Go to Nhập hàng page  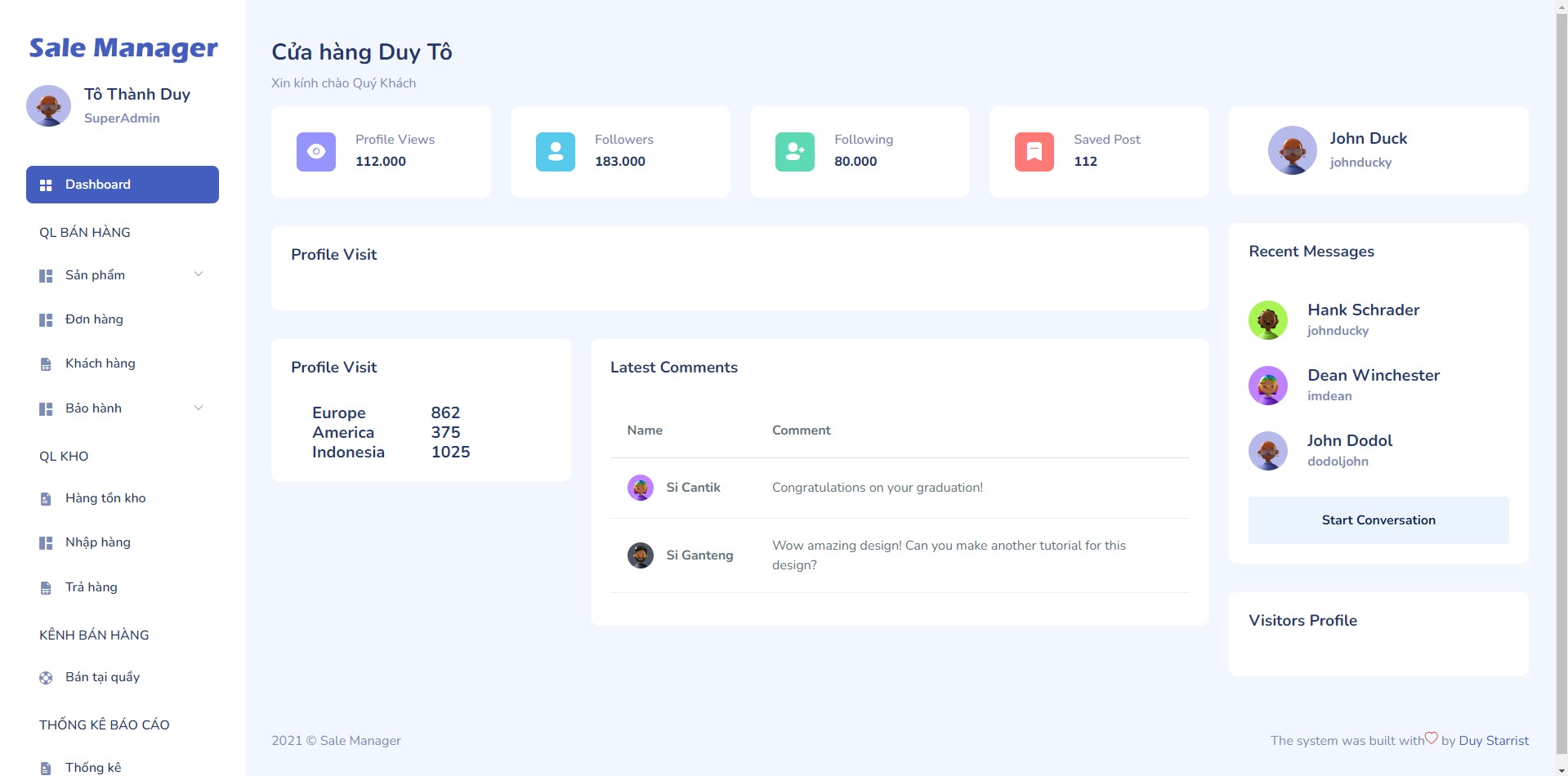click(97, 542)
